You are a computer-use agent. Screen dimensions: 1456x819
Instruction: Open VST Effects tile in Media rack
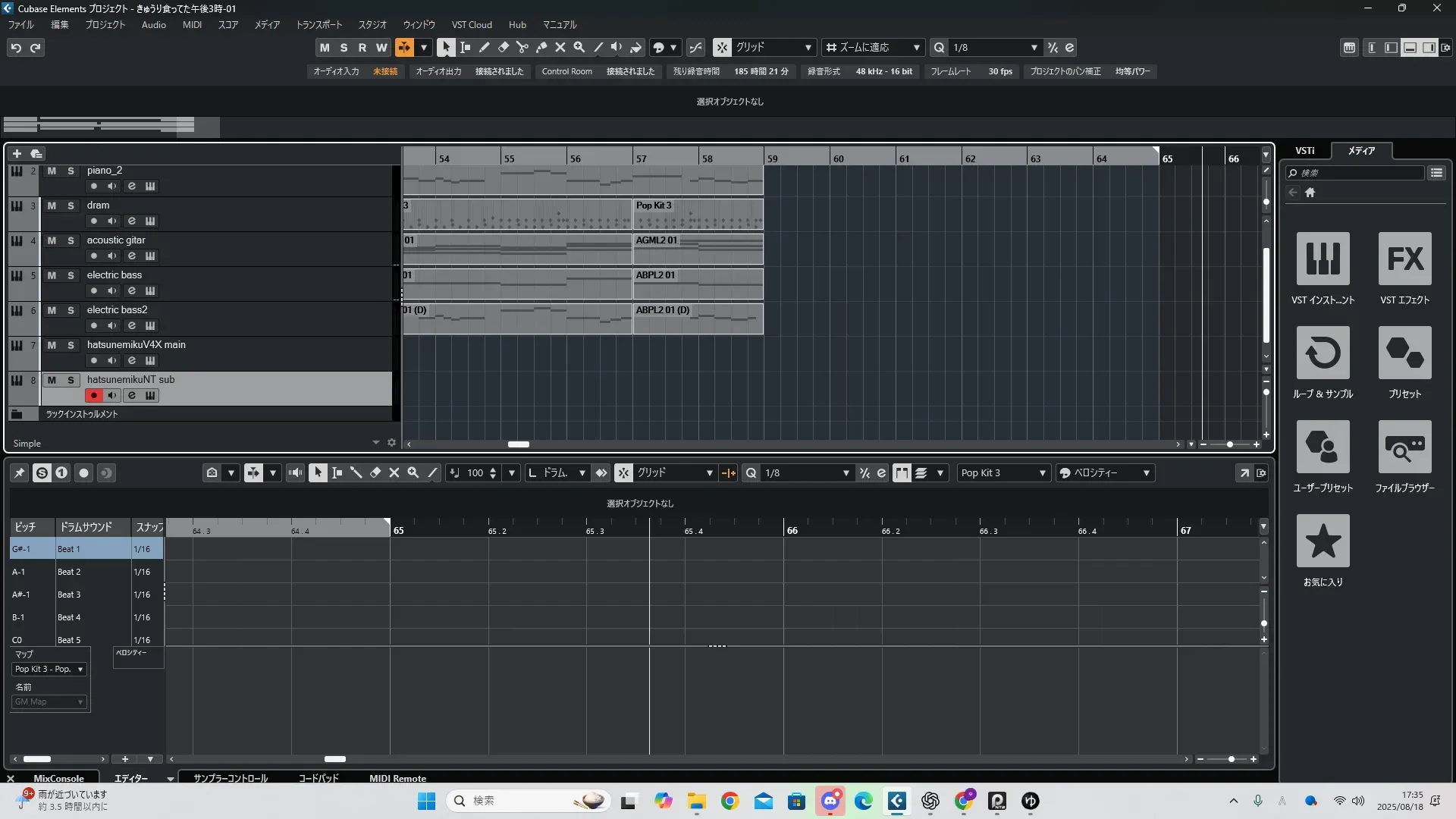point(1404,259)
